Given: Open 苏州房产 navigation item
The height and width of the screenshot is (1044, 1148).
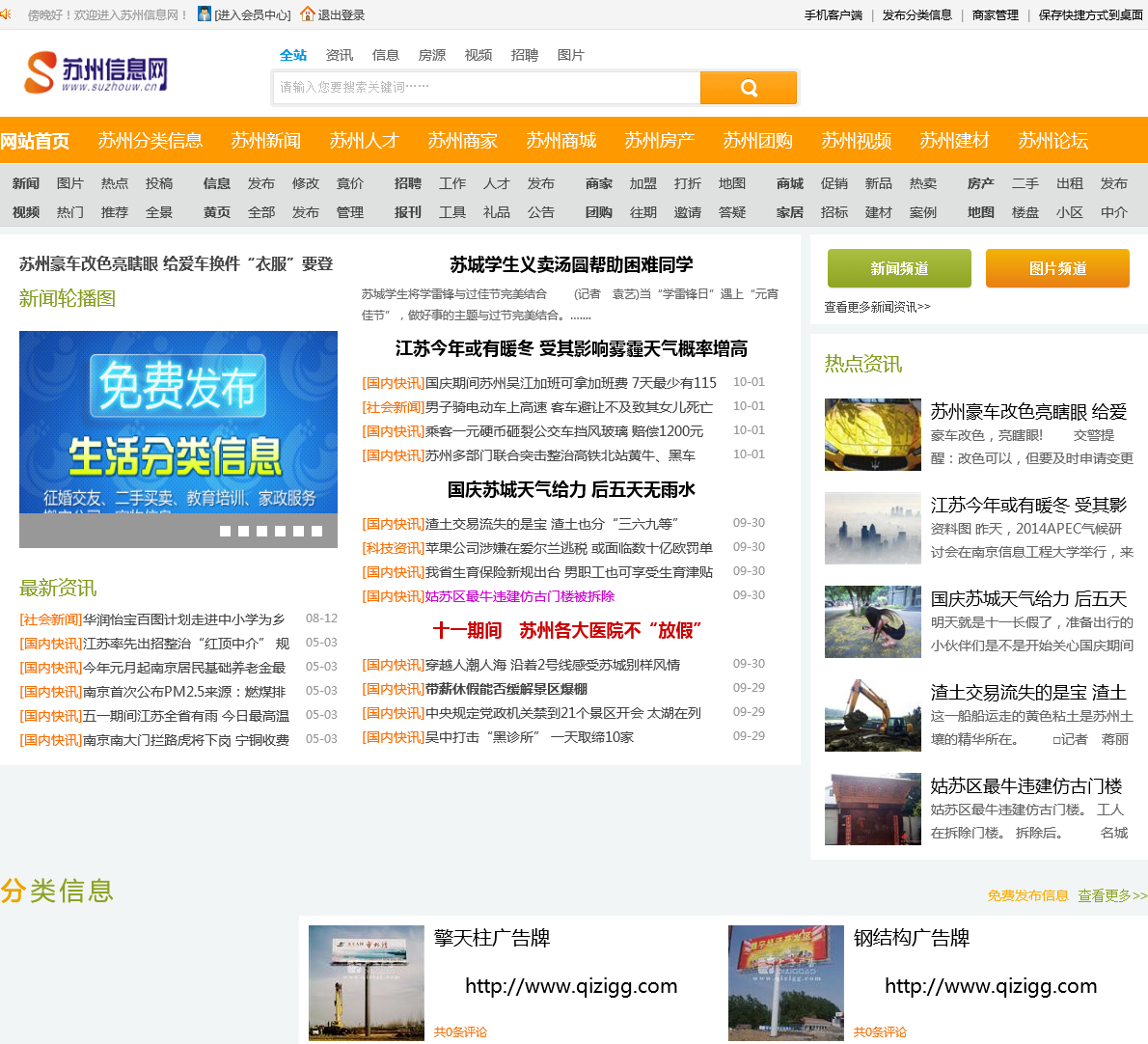Looking at the screenshot, I should click(660, 141).
